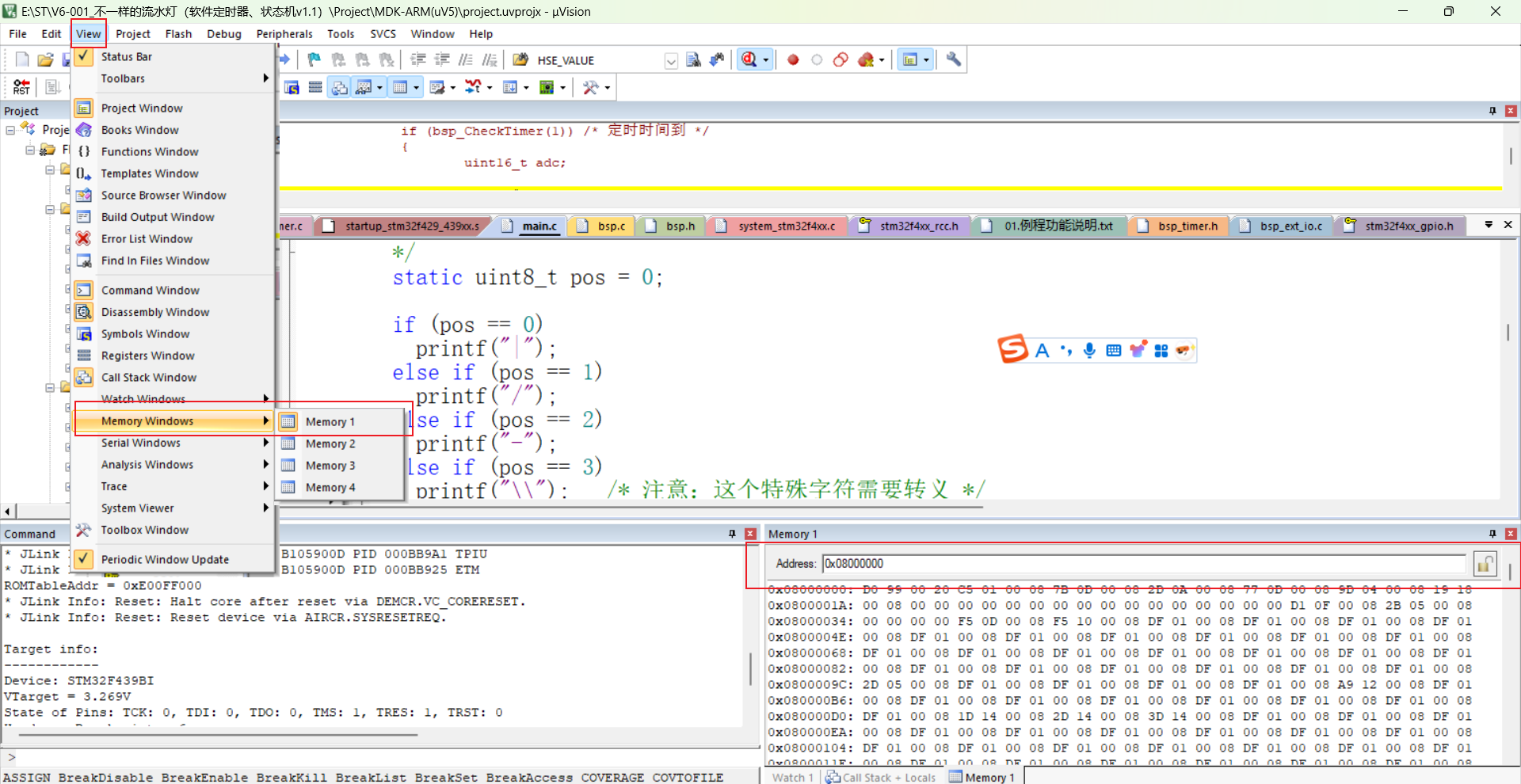The width and height of the screenshot is (1521, 784).
Task: Click the incremental find binoculars icon
Action: (717, 59)
